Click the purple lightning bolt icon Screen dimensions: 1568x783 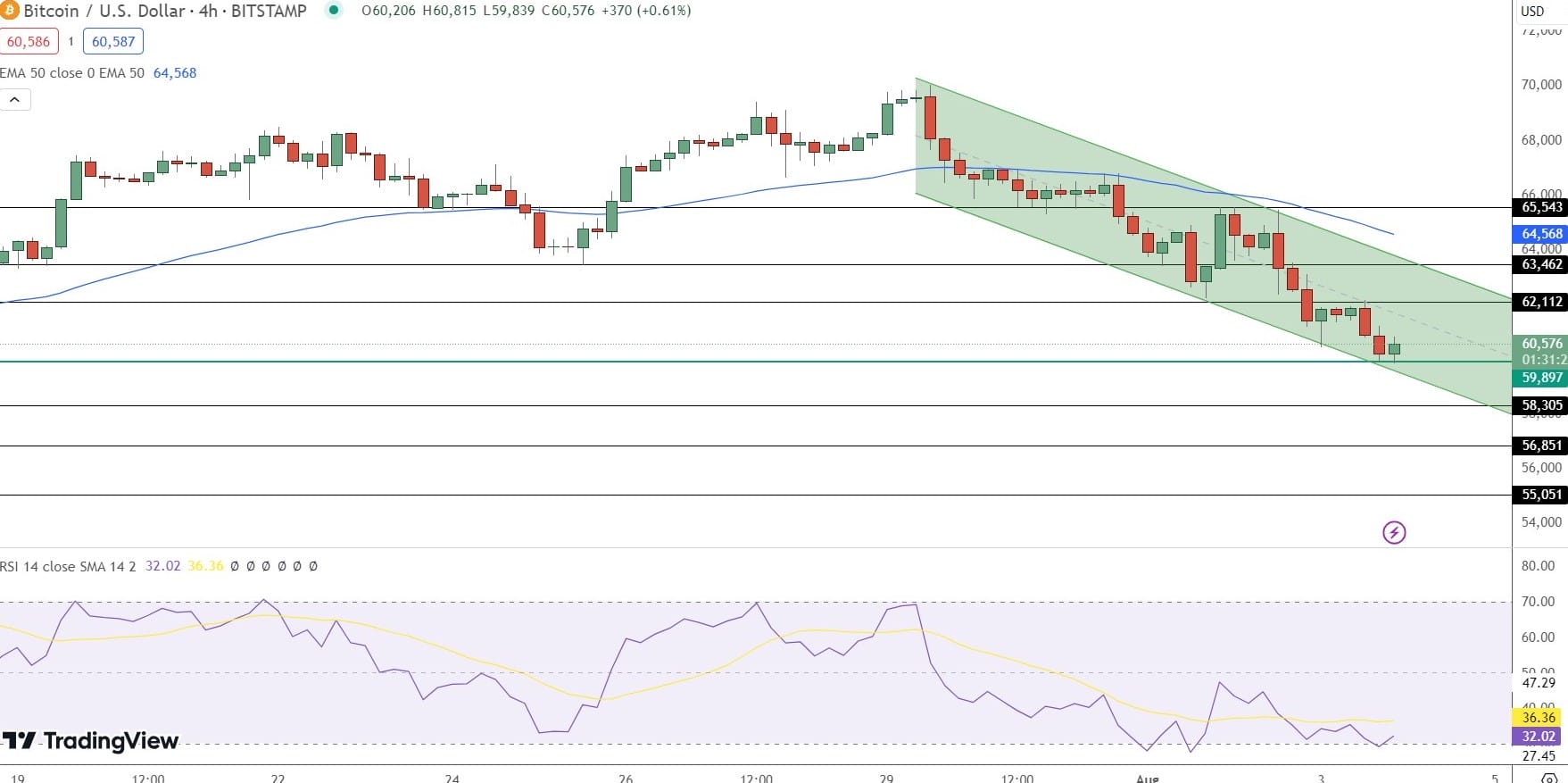1394,533
